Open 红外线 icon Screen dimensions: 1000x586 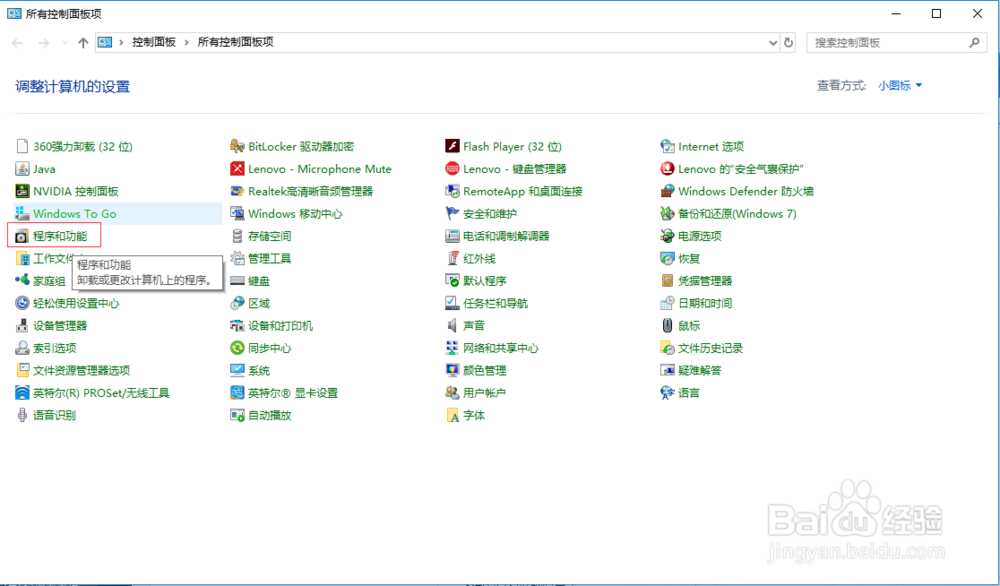click(452, 259)
